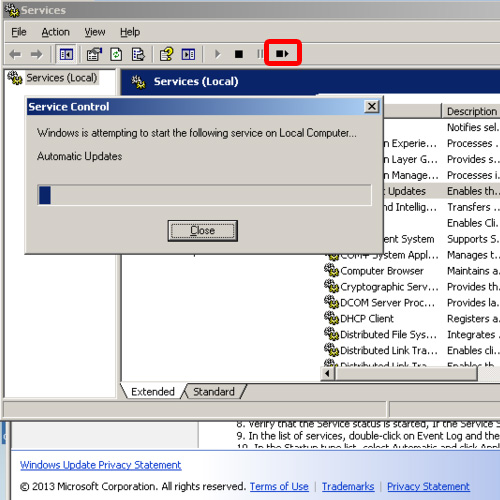Click the Description column header
Viewport: 500px width, 500px height.
(471, 111)
